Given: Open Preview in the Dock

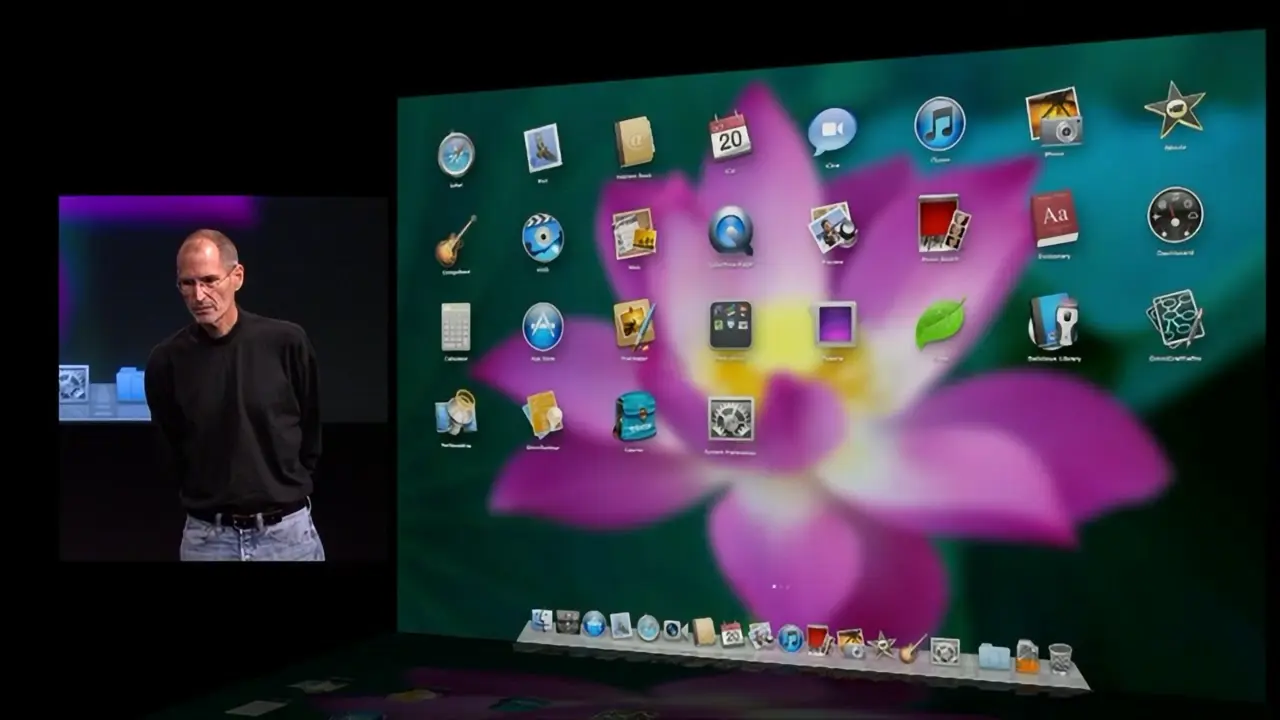Looking at the screenshot, I should coord(761,636).
